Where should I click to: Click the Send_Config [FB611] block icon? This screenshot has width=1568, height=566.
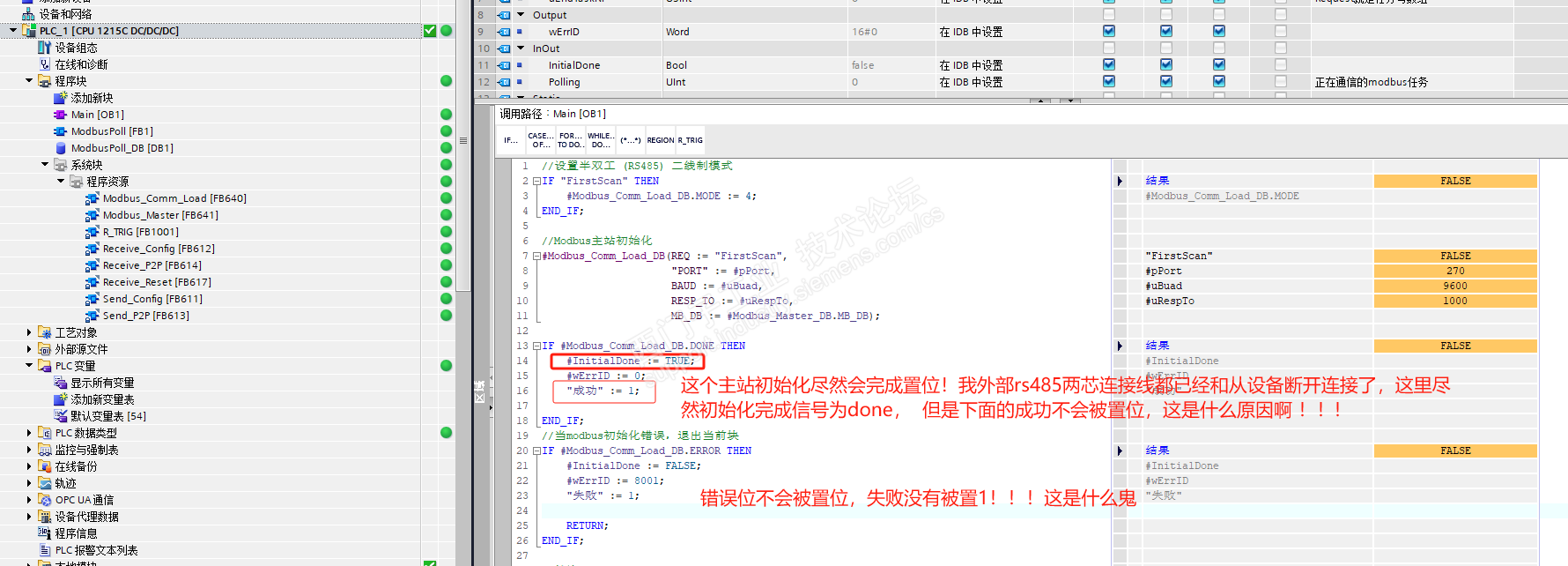click(92, 299)
